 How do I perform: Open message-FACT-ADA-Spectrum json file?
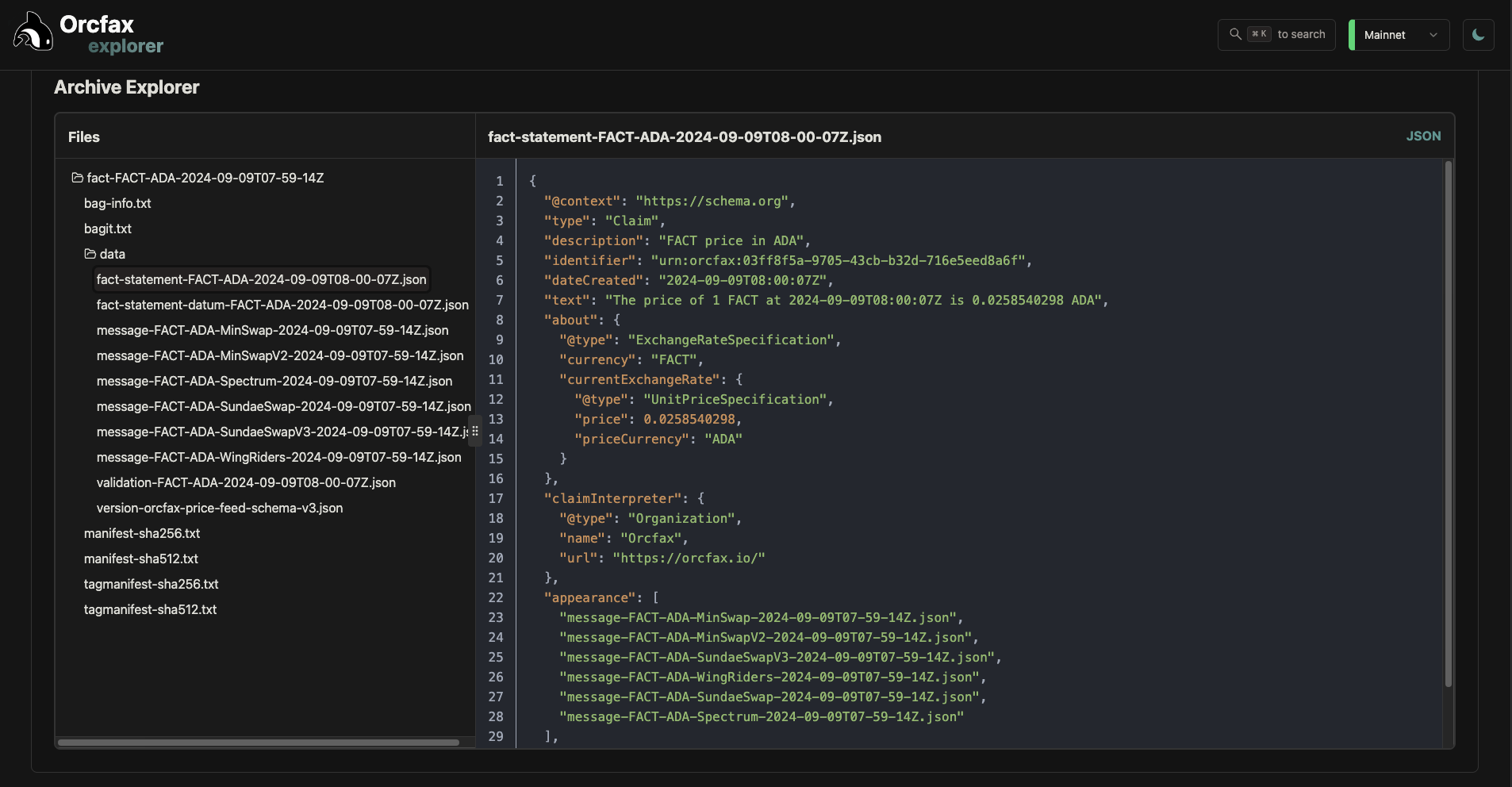pyautogui.click(x=274, y=381)
